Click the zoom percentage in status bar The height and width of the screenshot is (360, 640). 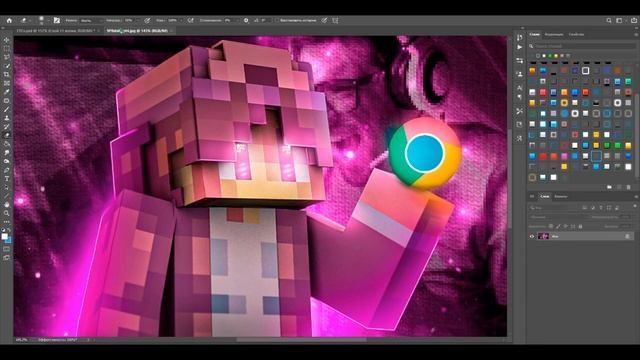(21, 340)
